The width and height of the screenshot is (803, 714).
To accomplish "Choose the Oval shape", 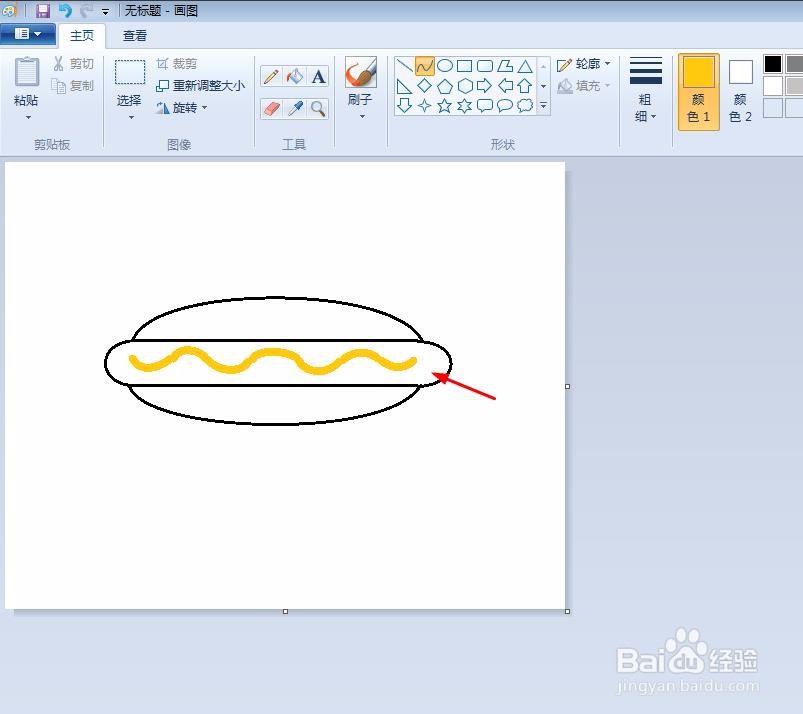I will point(445,66).
